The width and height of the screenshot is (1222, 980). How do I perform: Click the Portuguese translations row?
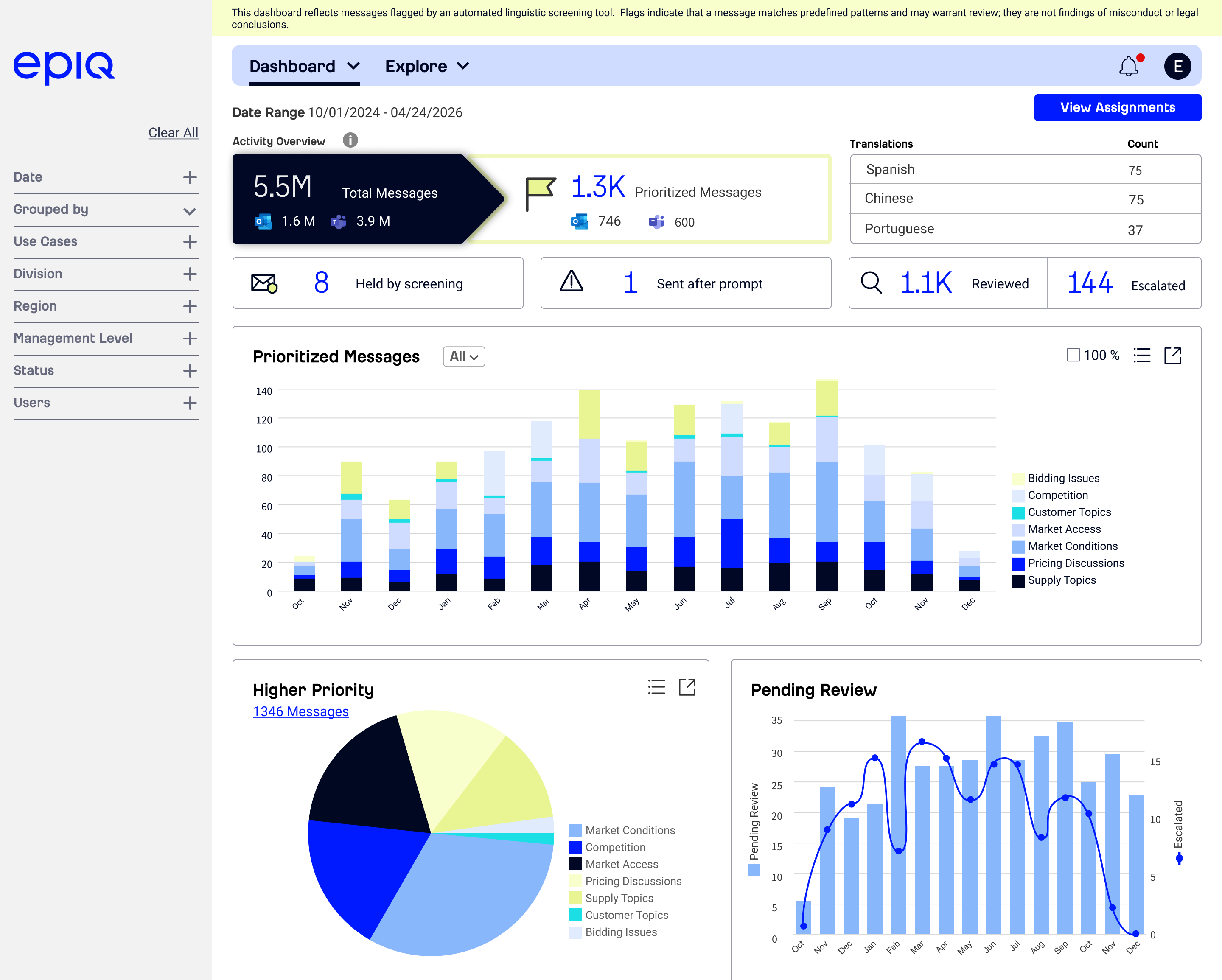point(1025,229)
